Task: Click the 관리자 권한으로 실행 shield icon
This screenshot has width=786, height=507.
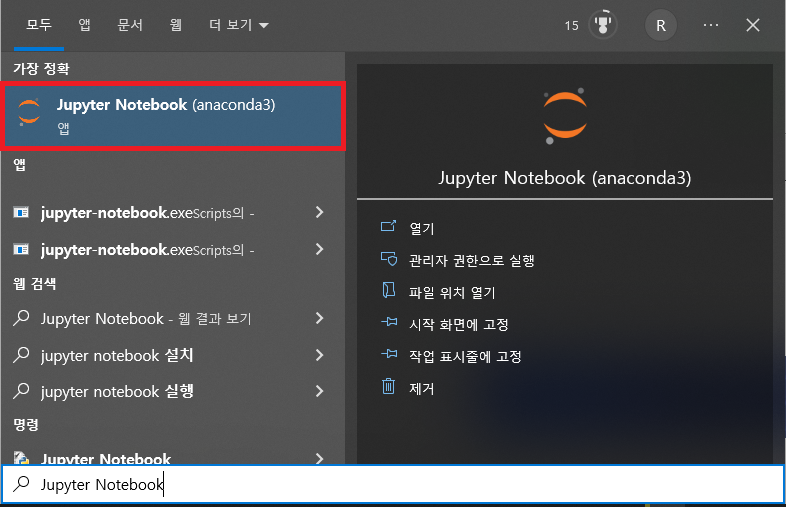Action: (388, 259)
